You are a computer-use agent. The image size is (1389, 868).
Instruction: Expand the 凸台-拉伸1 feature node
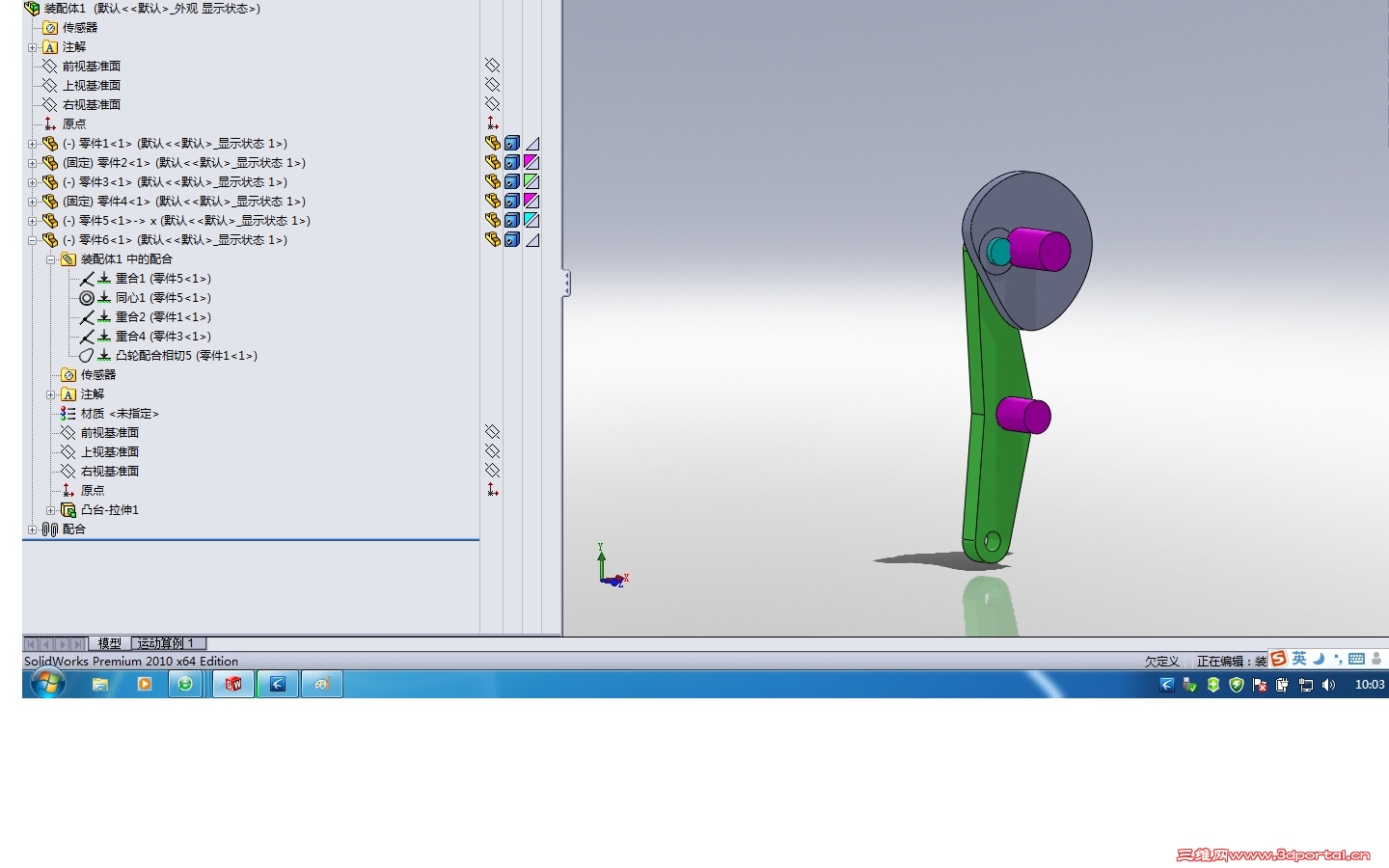click(x=50, y=510)
